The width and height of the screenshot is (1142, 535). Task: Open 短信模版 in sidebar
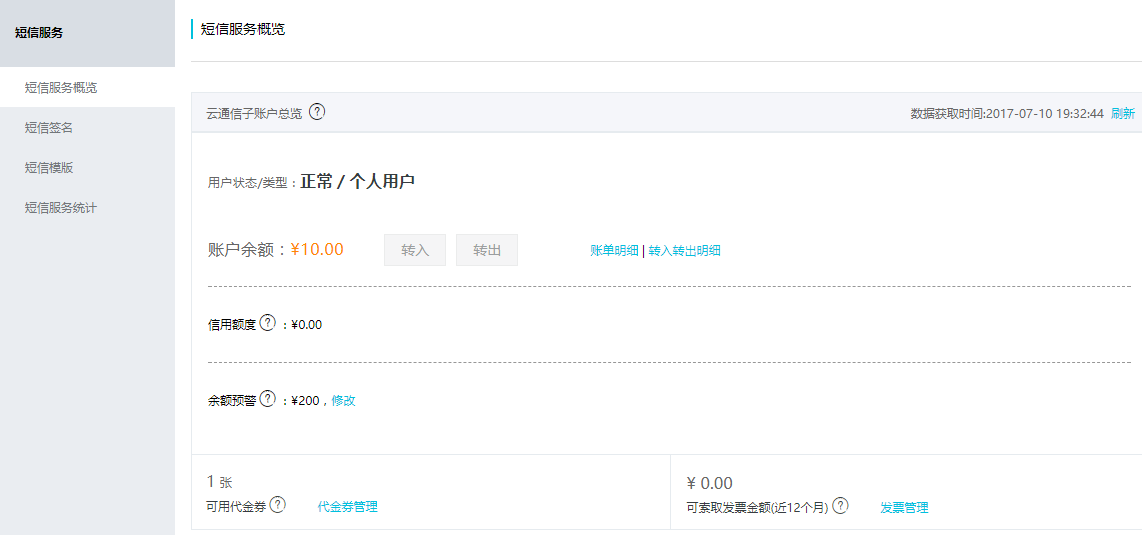(x=49, y=168)
